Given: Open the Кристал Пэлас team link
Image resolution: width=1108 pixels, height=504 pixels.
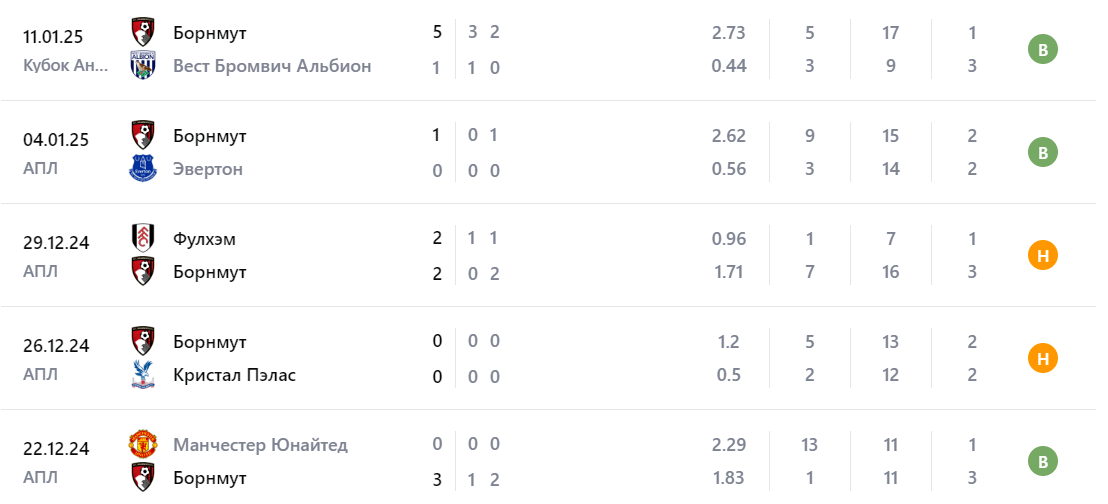Looking at the screenshot, I should 234,375.
